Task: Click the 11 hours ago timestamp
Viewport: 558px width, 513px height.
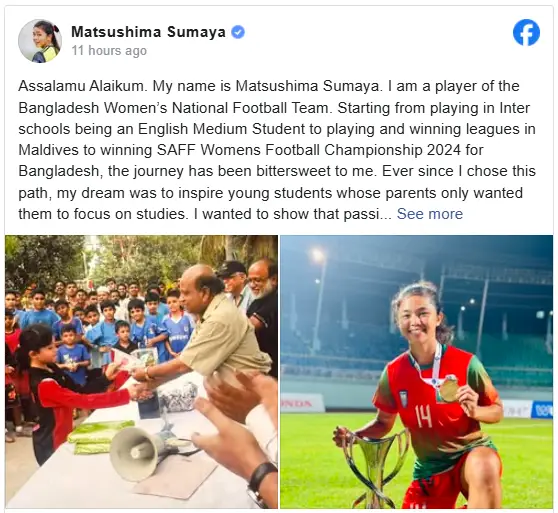Action: pyautogui.click(x=109, y=51)
